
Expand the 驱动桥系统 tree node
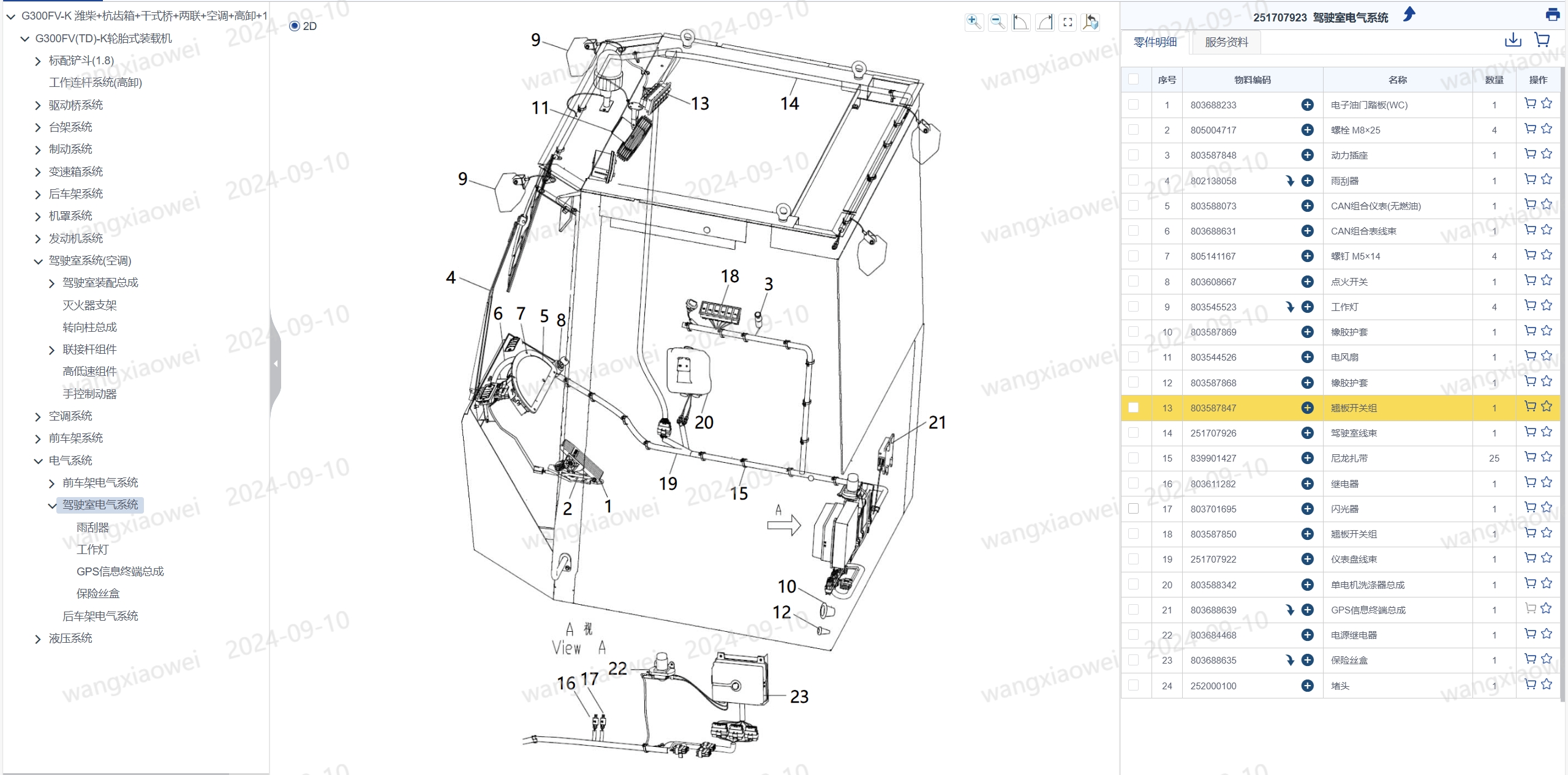tap(38, 105)
